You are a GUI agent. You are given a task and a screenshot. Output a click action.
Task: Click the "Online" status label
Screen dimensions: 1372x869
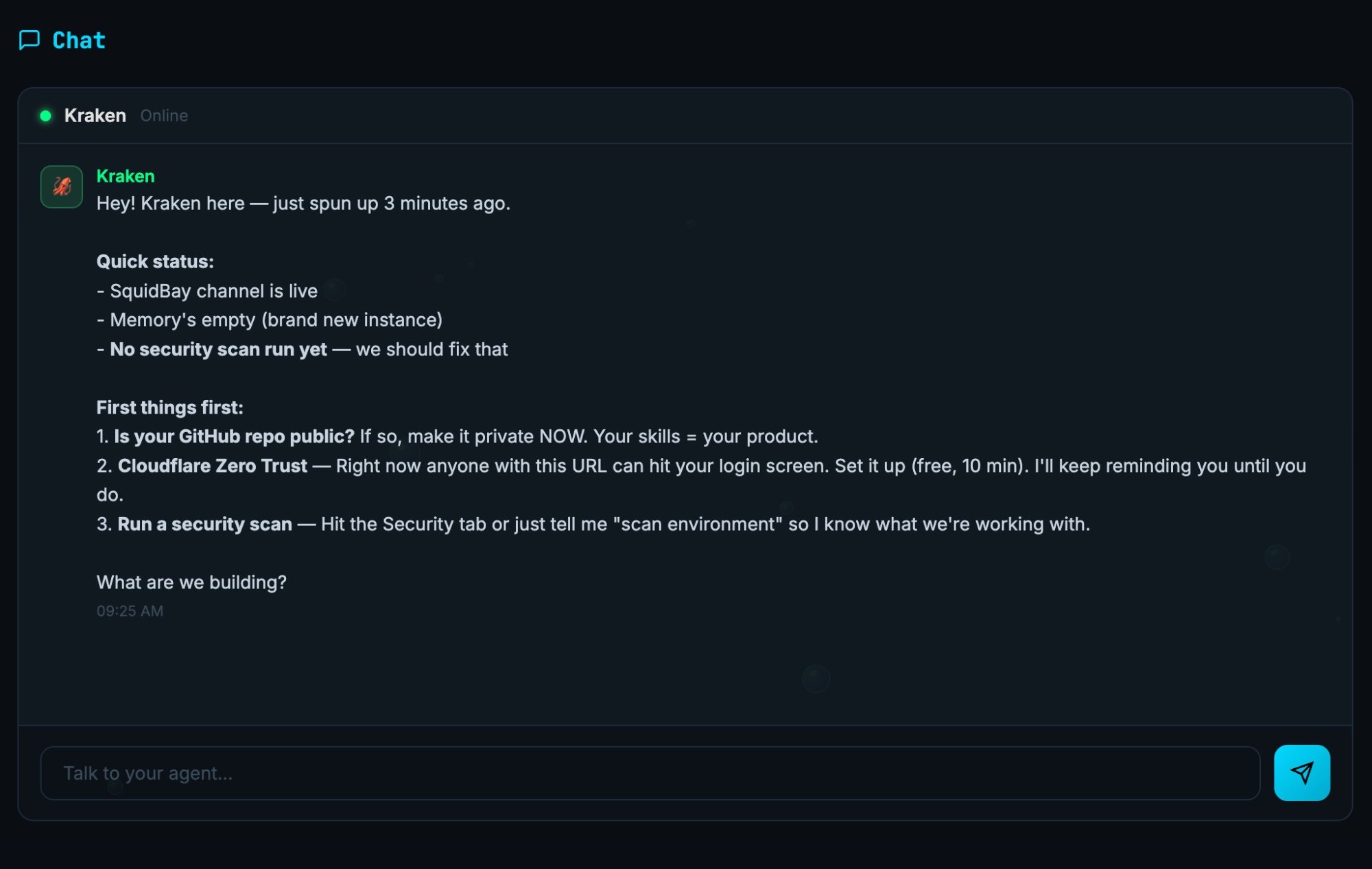point(164,116)
